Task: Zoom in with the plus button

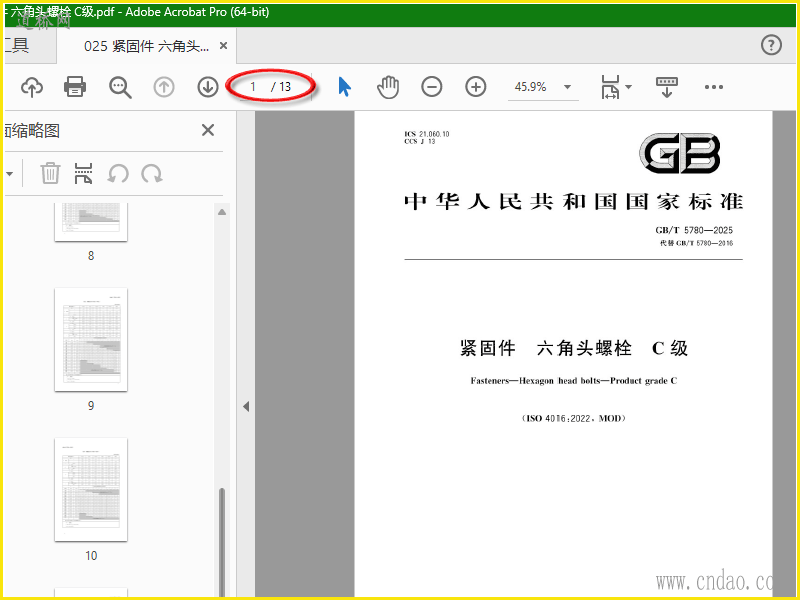Action: point(476,87)
